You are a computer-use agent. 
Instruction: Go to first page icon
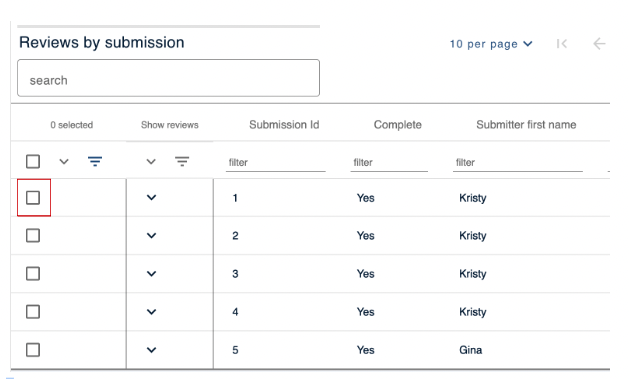coord(562,44)
